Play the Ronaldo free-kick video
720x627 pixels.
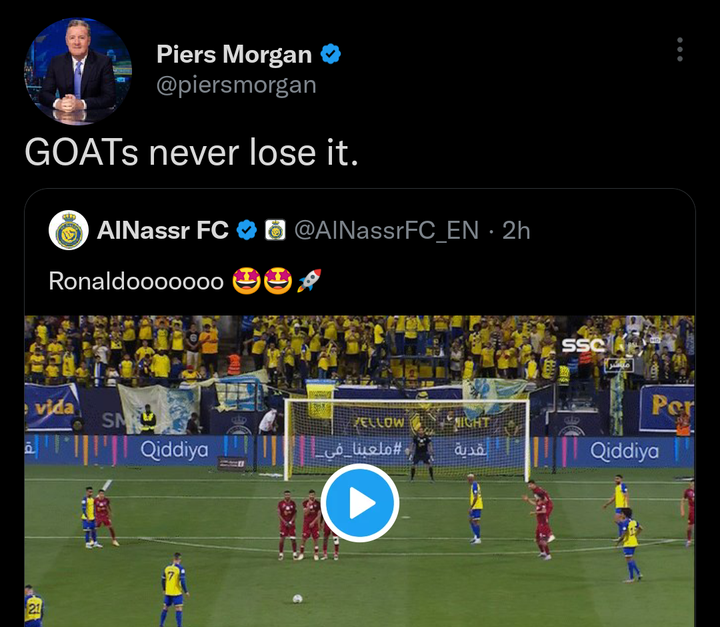[x=360, y=503]
